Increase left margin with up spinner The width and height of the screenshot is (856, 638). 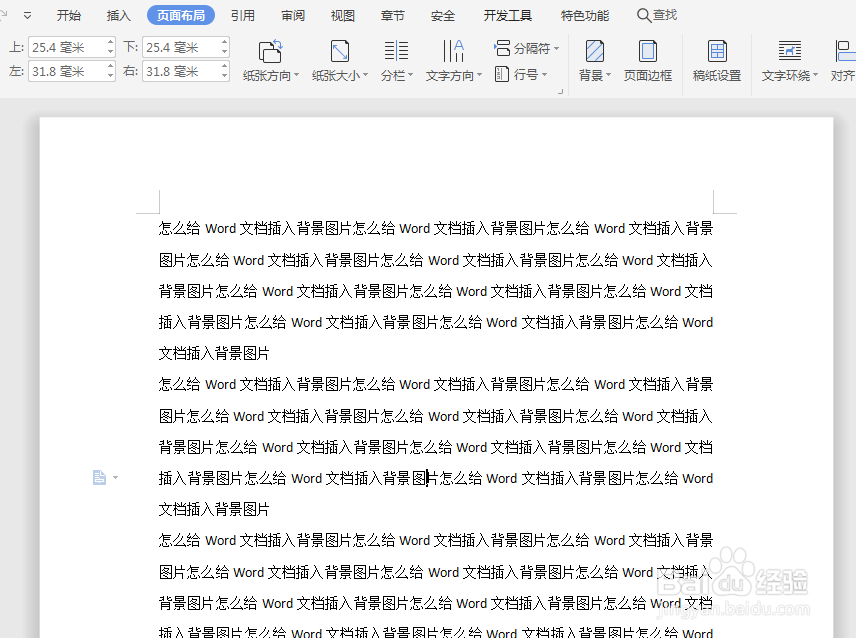[110, 66]
